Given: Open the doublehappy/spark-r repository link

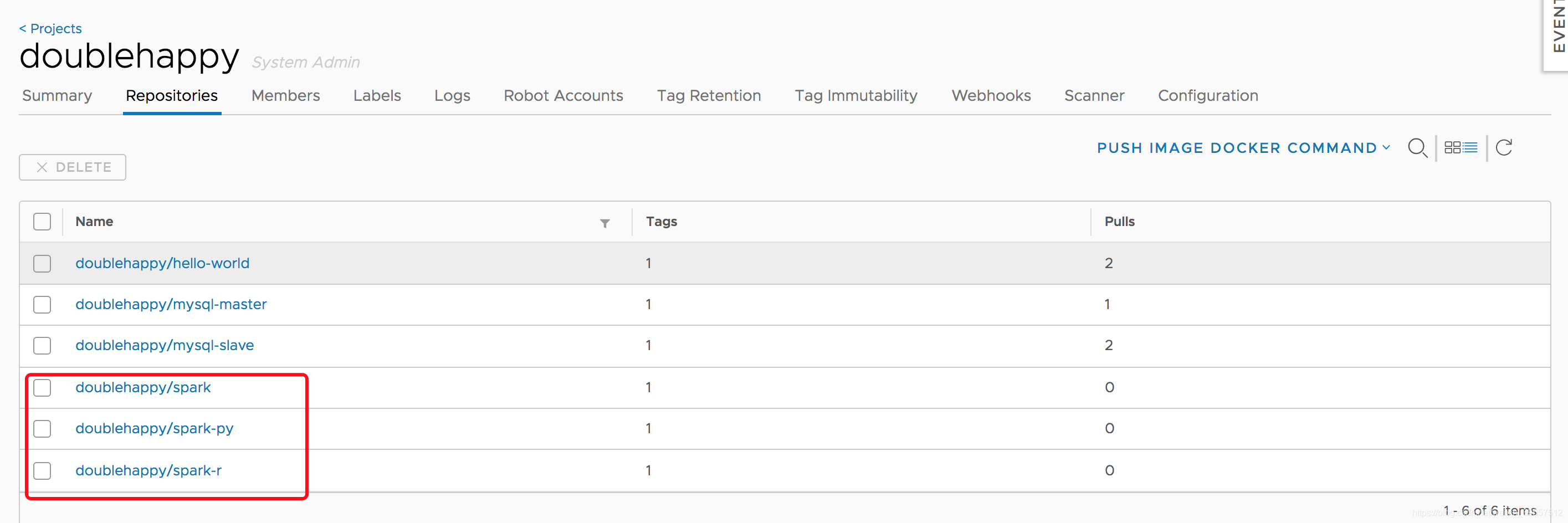Looking at the screenshot, I should tap(148, 470).
